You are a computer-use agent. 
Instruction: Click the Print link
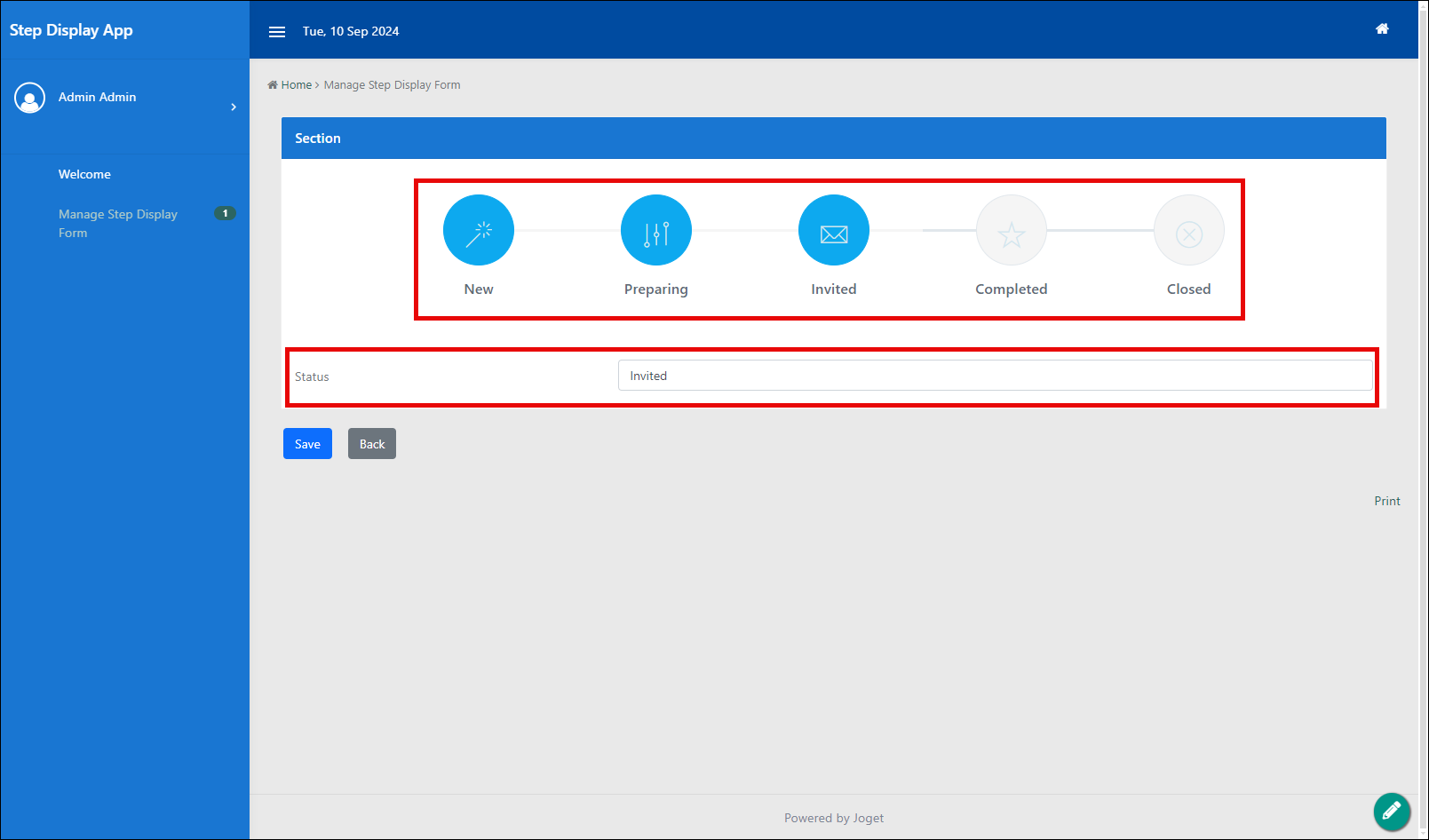tap(1387, 501)
